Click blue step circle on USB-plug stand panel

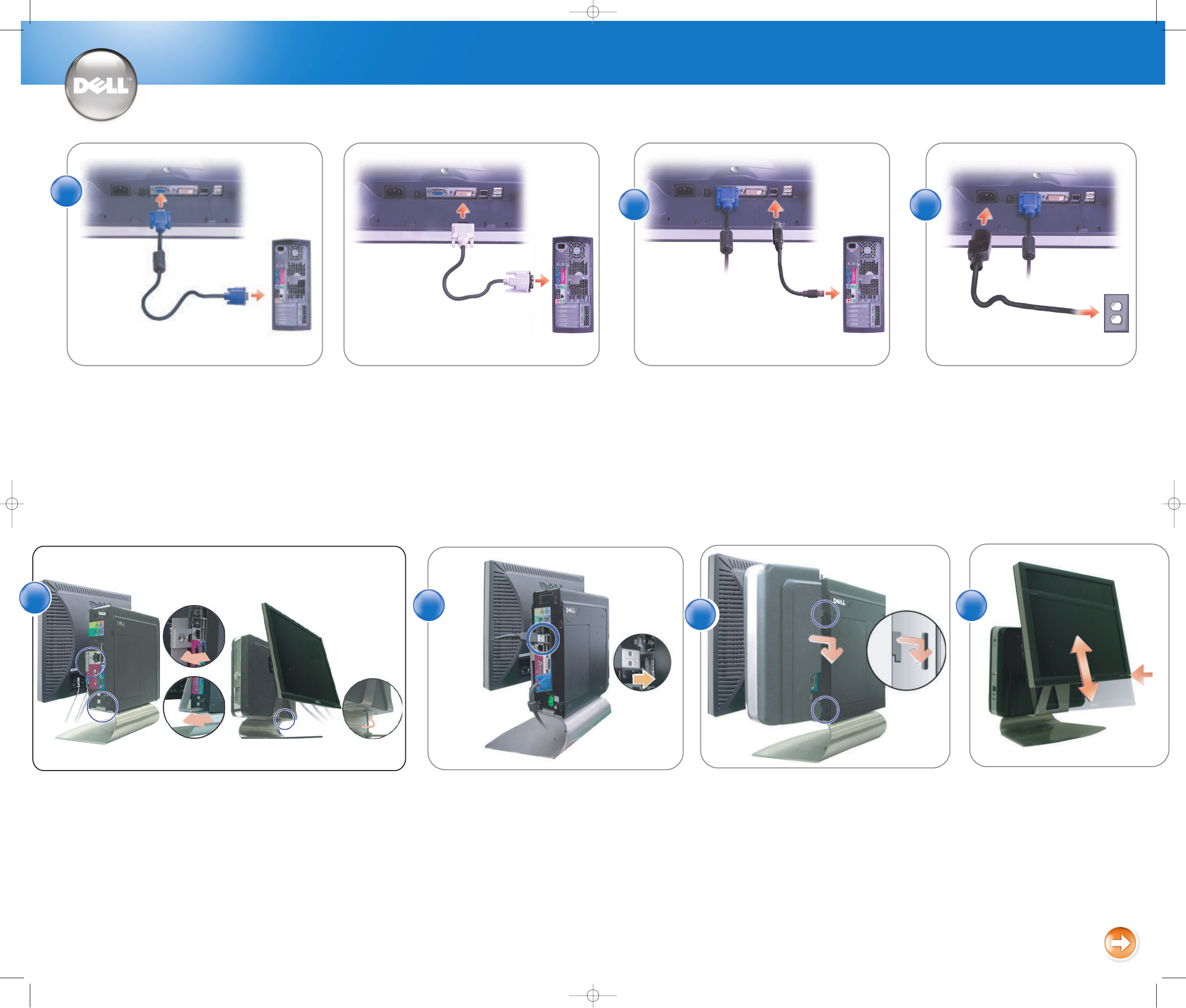tap(429, 605)
